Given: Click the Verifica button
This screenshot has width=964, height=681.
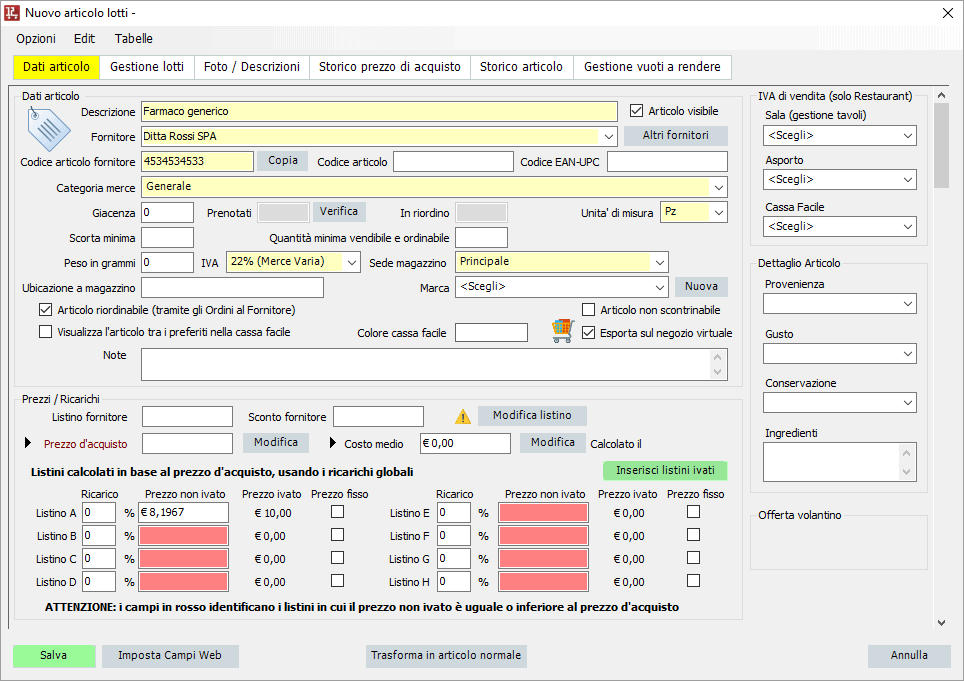Looking at the screenshot, I should coord(339,211).
